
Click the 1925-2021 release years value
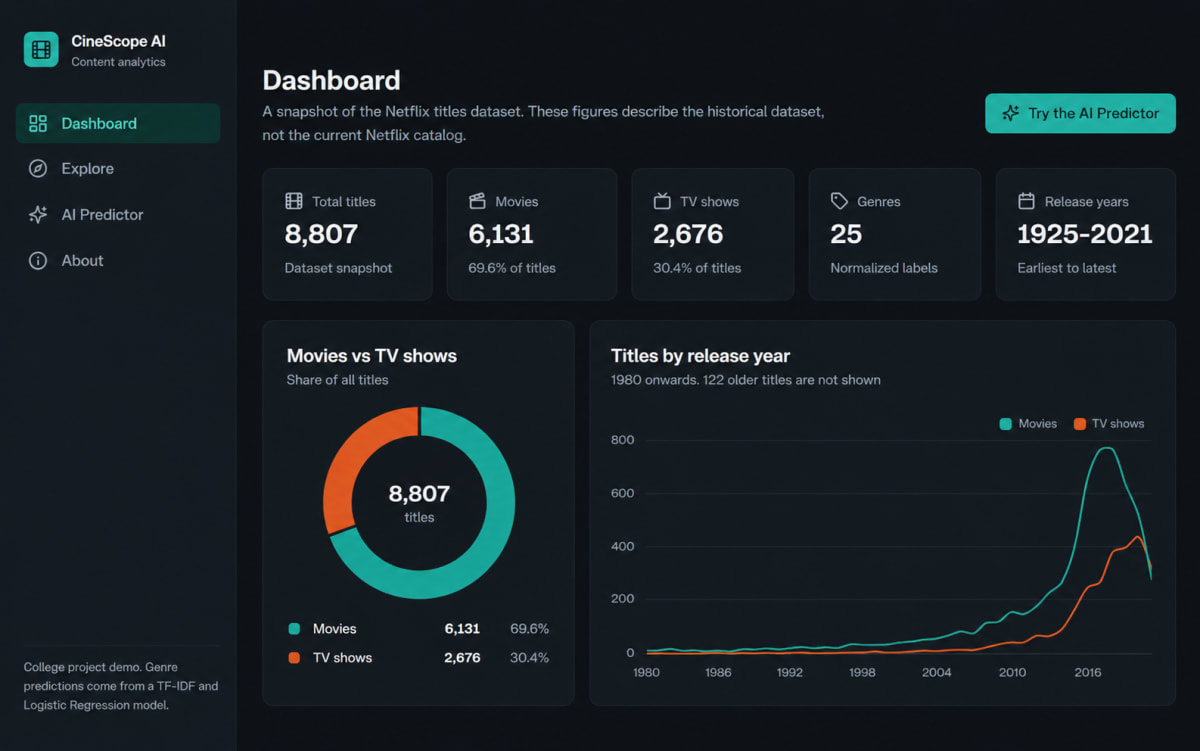pos(1085,234)
